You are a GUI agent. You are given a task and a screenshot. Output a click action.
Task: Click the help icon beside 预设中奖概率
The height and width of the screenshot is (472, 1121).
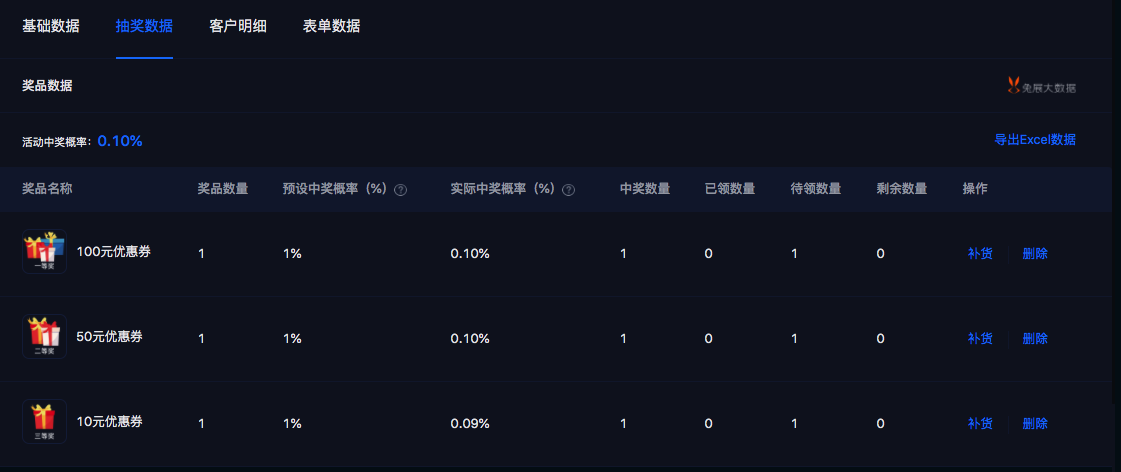(x=400, y=190)
